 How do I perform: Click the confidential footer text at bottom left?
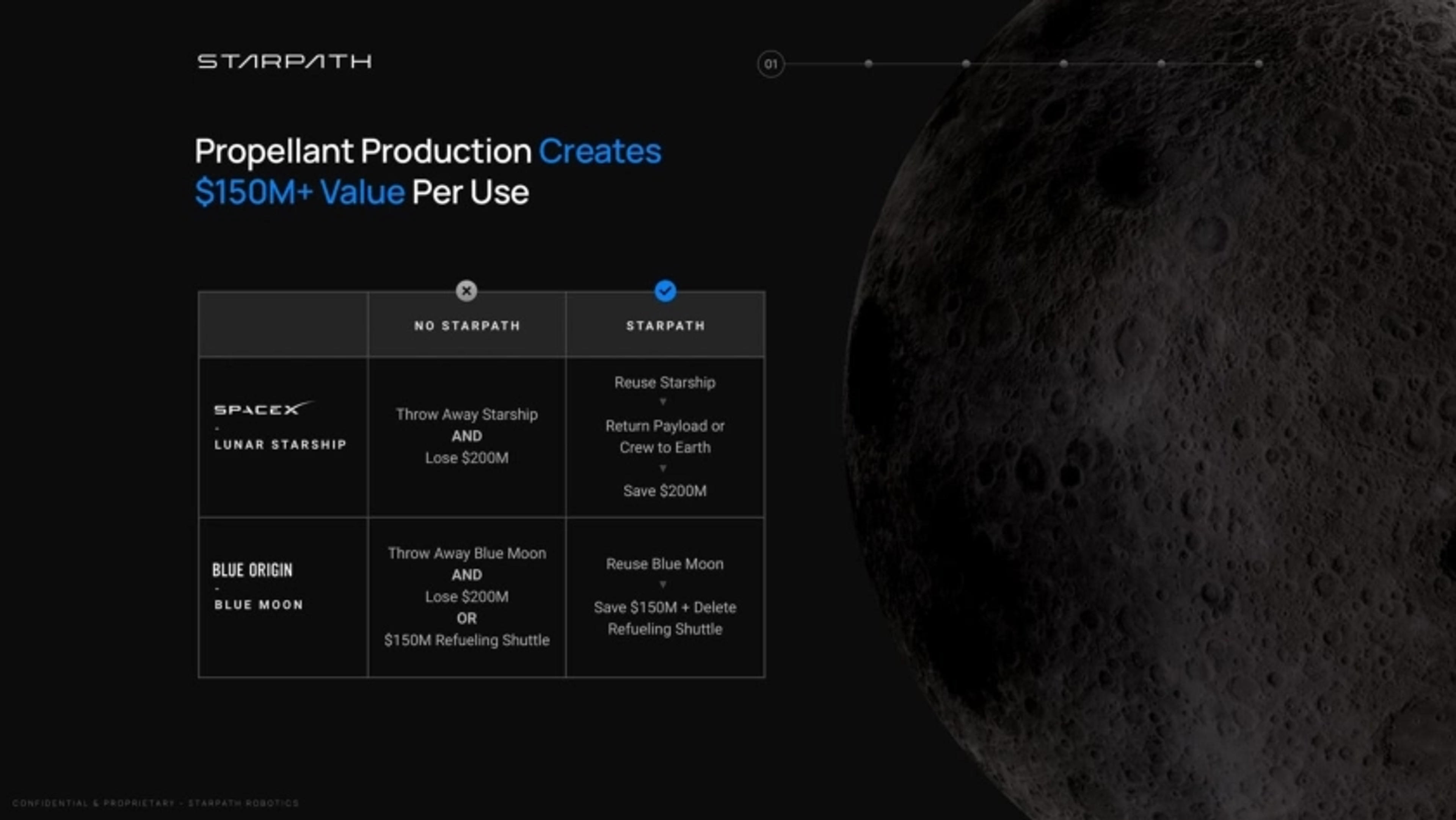coord(155,803)
